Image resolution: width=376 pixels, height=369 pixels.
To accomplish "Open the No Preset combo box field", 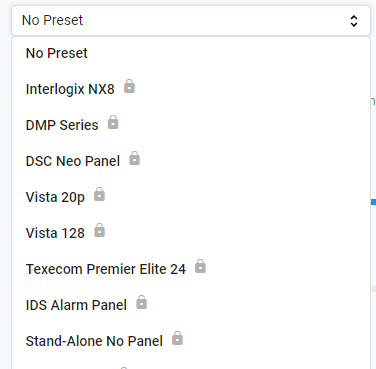I will point(191,21).
